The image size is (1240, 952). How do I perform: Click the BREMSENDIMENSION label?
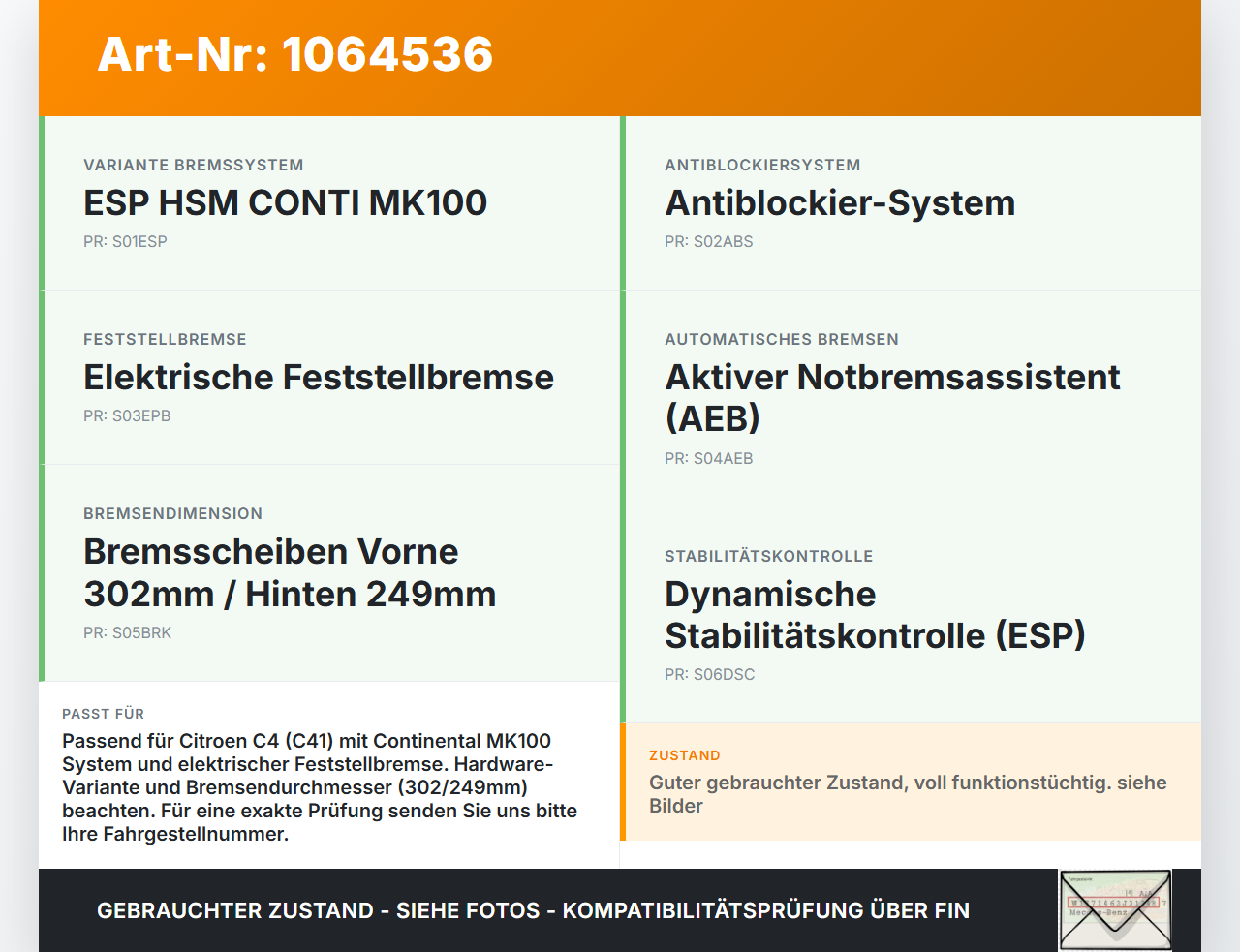(173, 513)
